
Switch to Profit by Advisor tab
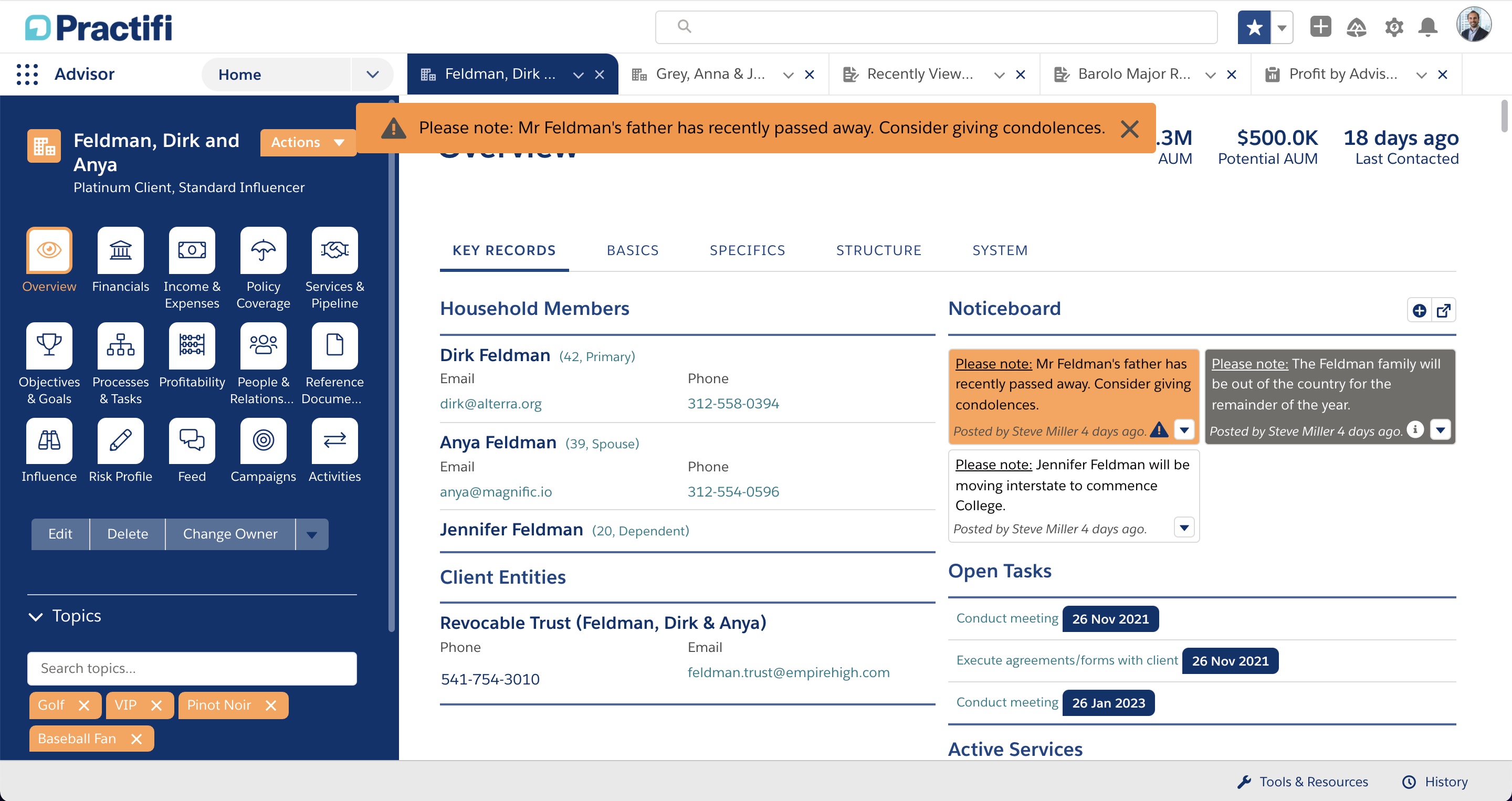coord(1342,74)
